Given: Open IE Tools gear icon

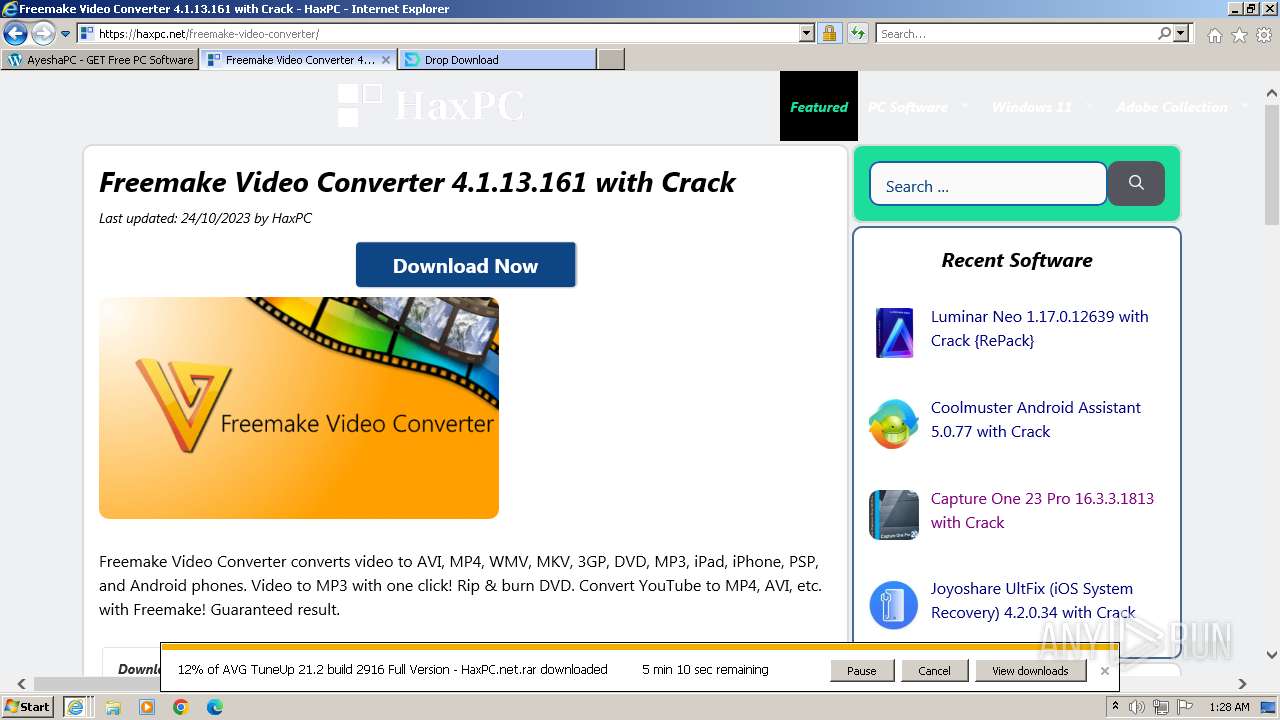Looking at the screenshot, I should [x=1264, y=35].
